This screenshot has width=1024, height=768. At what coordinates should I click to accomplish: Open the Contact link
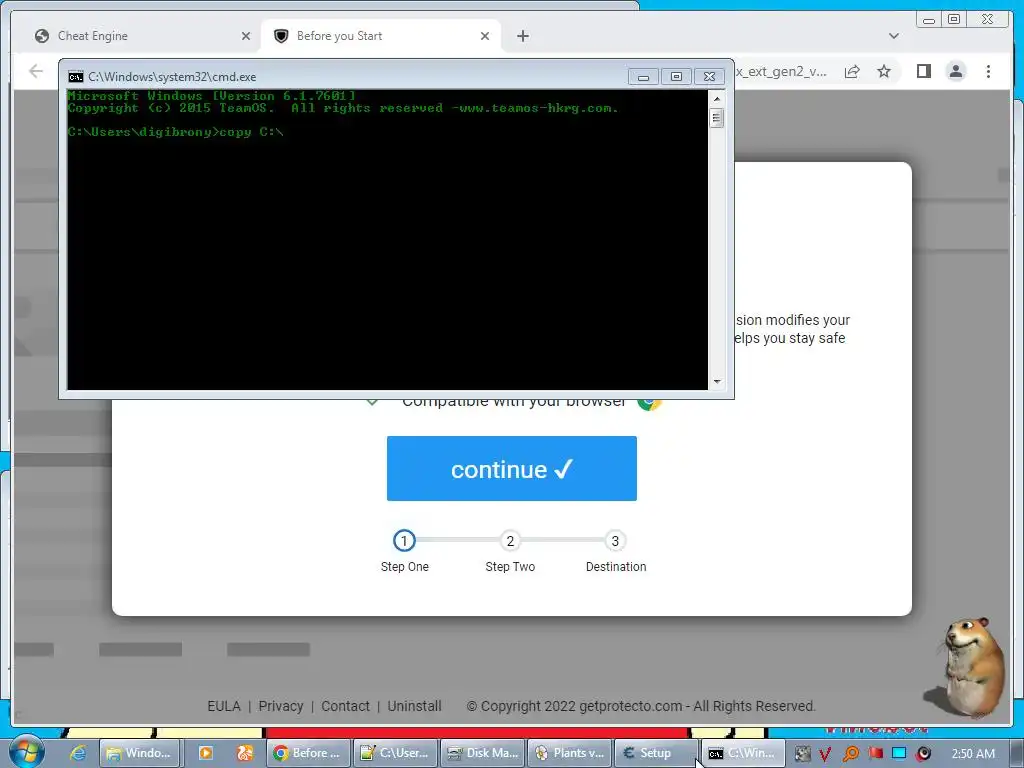(345, 706)
